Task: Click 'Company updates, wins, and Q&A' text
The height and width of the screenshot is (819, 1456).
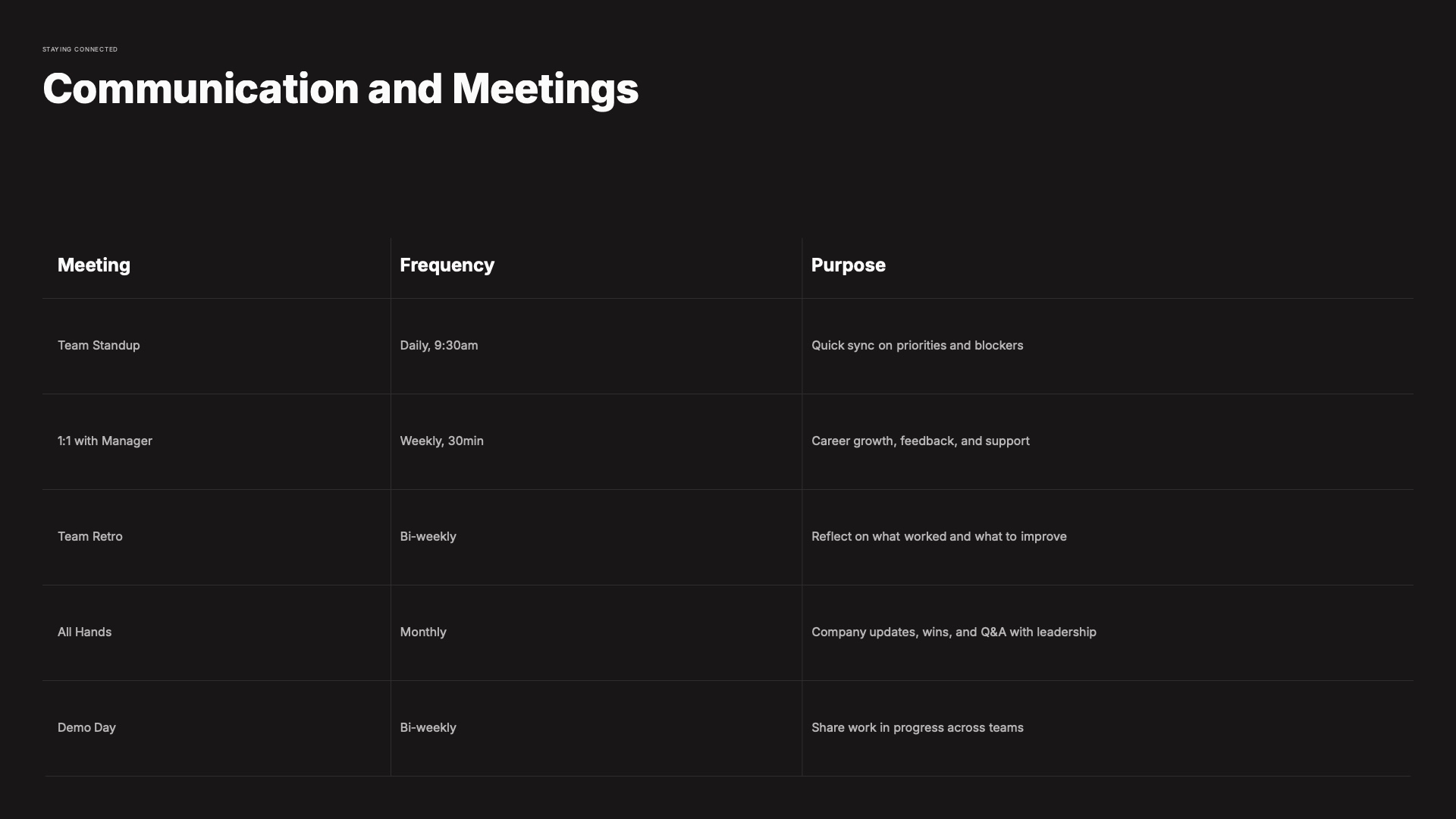Action: click(x=953, y=632)
